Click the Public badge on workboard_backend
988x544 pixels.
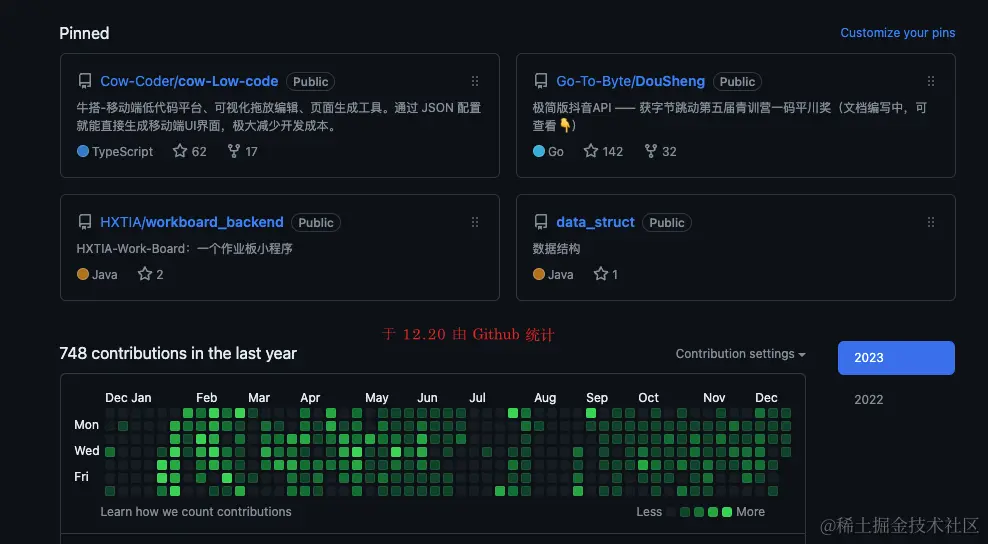coord(316,223)
